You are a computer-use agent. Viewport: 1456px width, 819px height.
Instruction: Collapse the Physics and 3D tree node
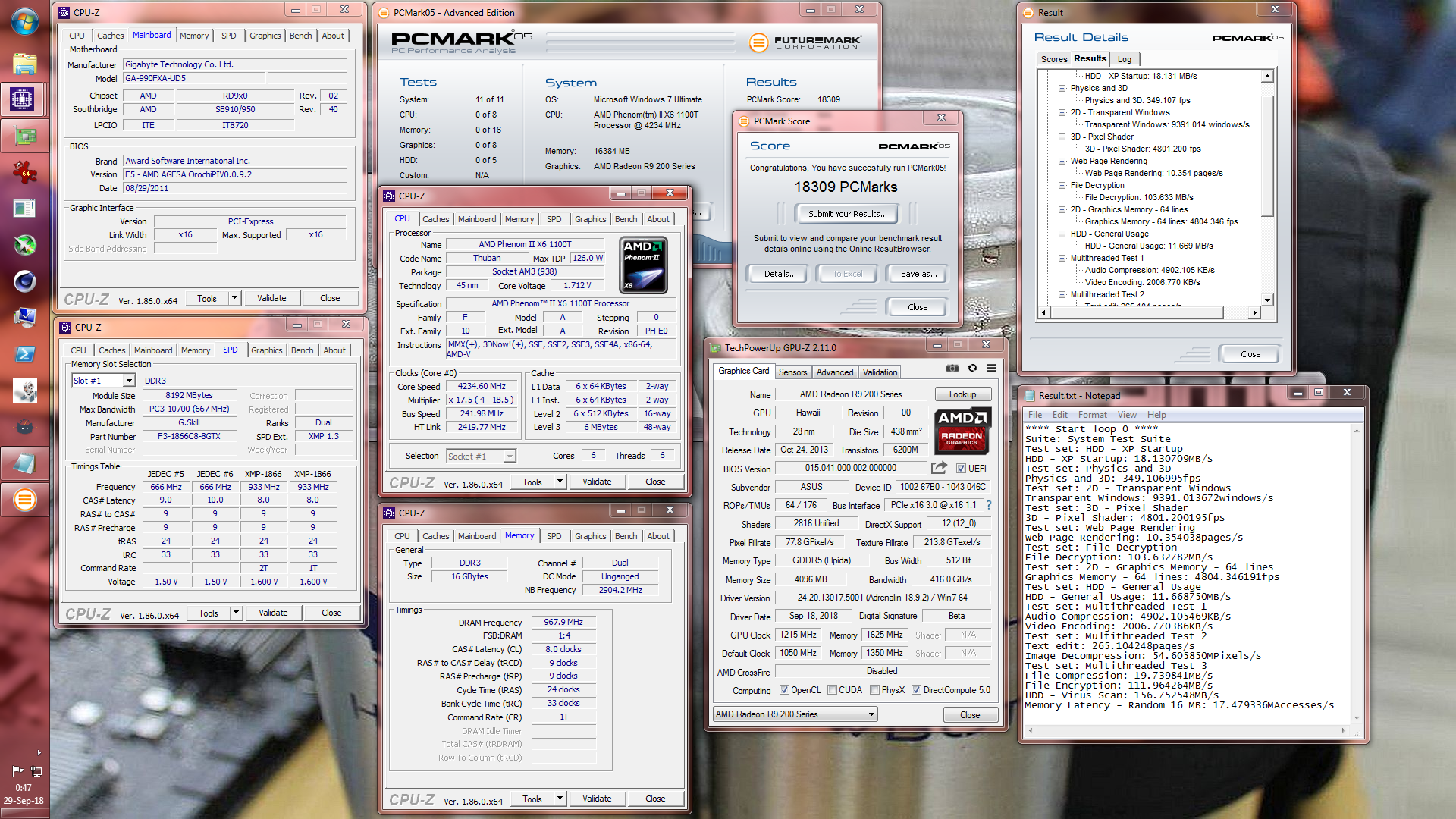[x=1062, y=88]
